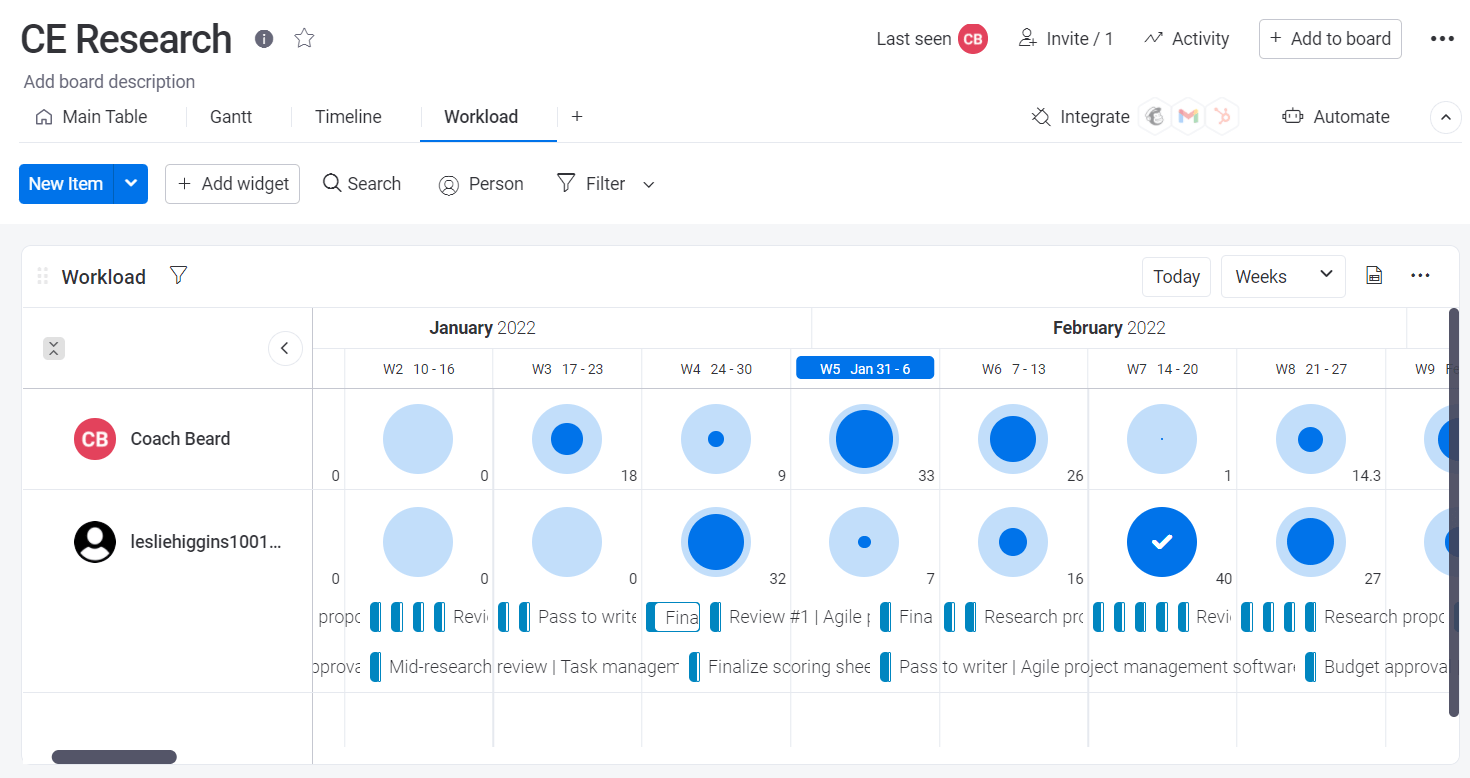1470x778 pixels.
Task: Open the Integrate panel
Action: (1080, 116)
